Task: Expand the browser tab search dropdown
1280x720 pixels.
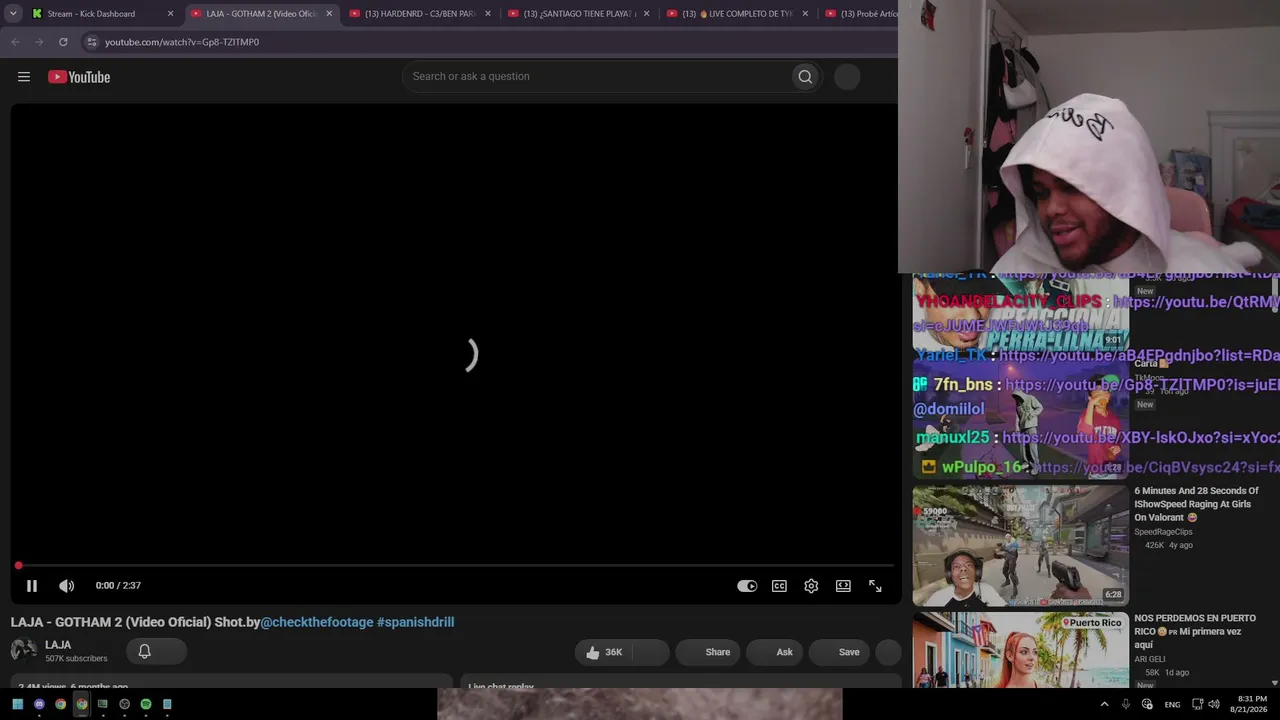Action: [13, 14]
